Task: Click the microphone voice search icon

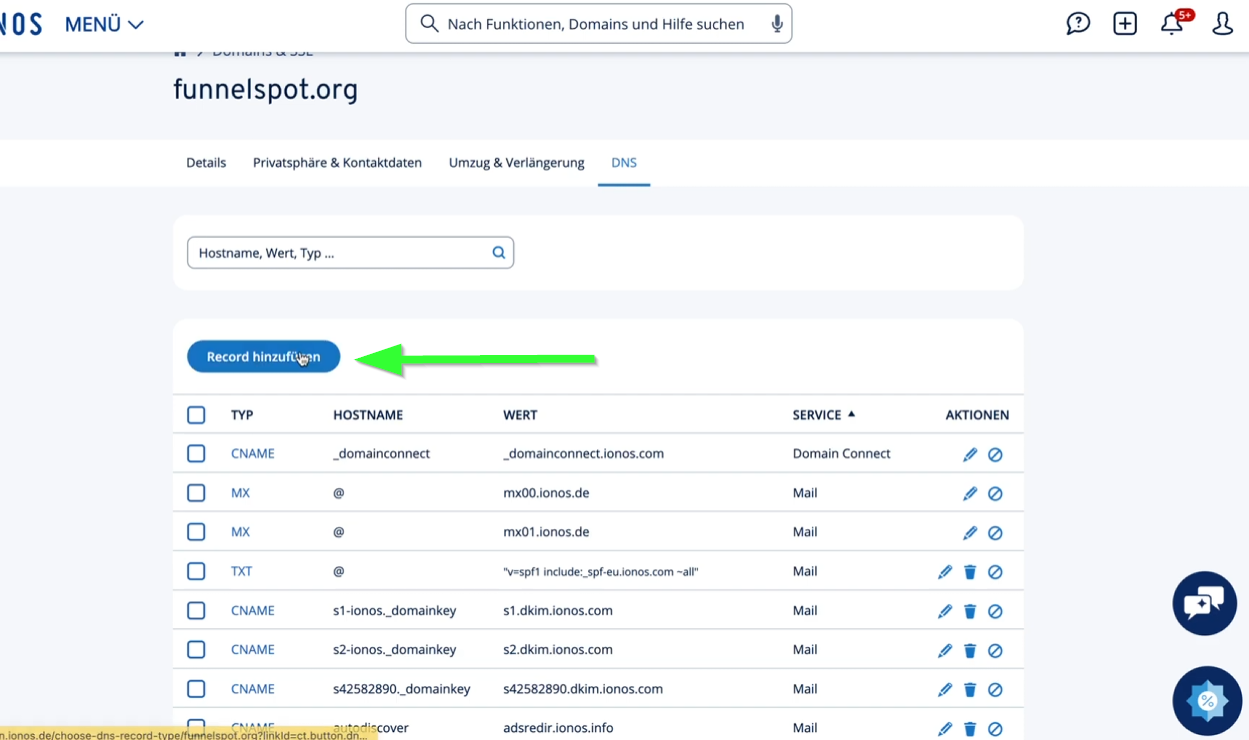Action: (777, 24)
